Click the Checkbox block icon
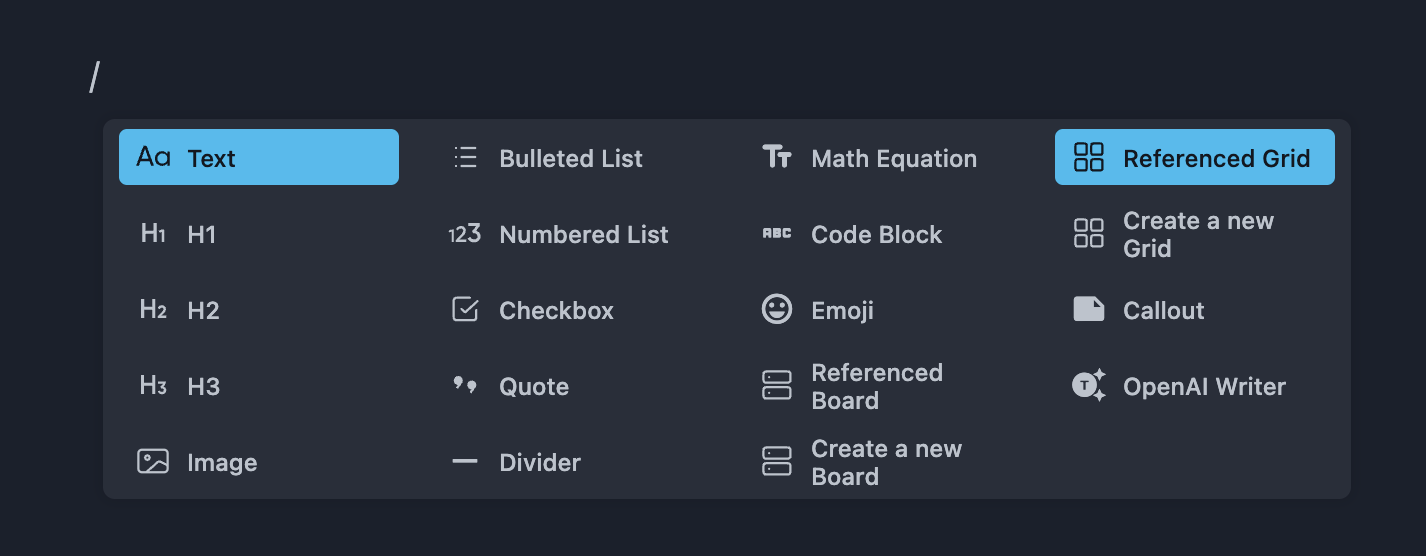1426x556 pixels. click(x=465, y=310)
